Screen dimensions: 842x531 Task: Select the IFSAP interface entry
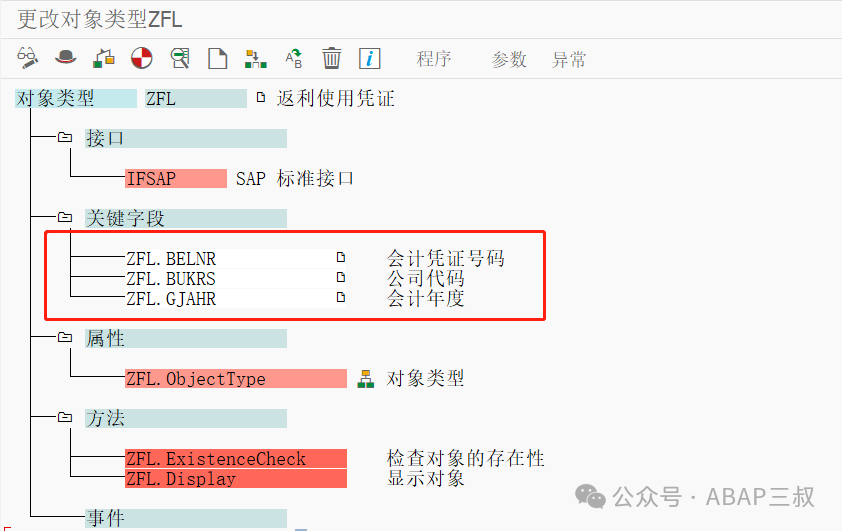point(176,178)
